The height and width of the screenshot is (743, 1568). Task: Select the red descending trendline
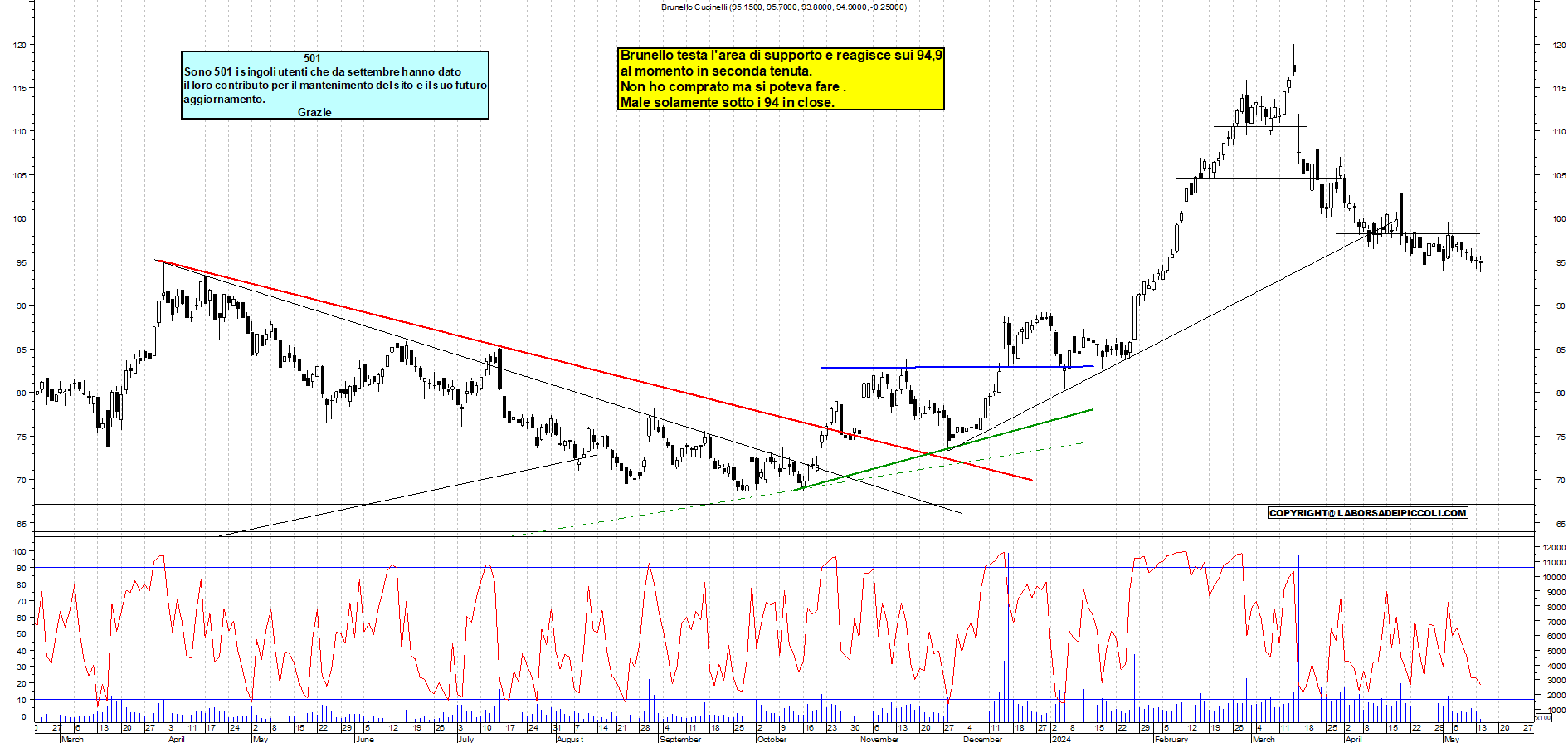(595, 370)
